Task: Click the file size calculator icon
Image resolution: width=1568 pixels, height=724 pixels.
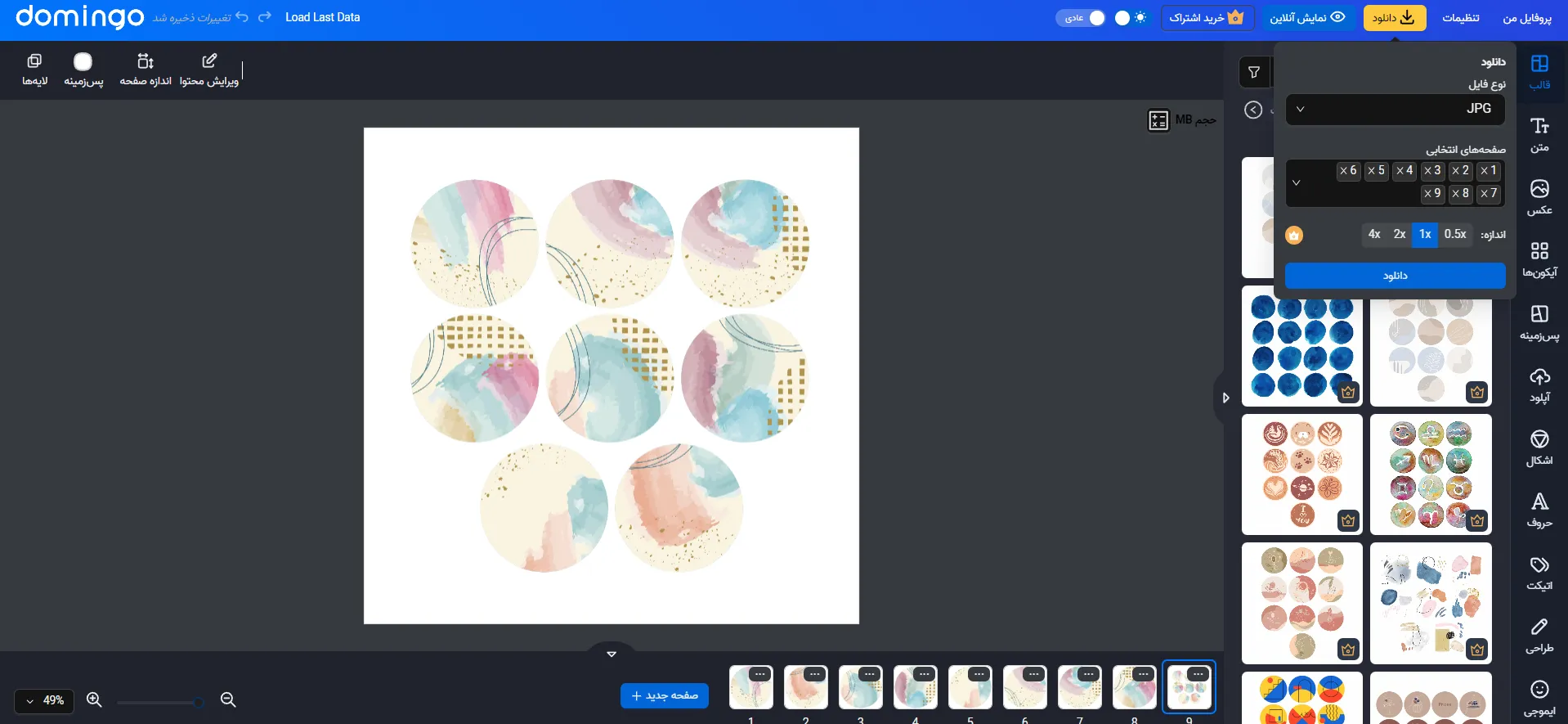Action: click(x=1158, y=120)
